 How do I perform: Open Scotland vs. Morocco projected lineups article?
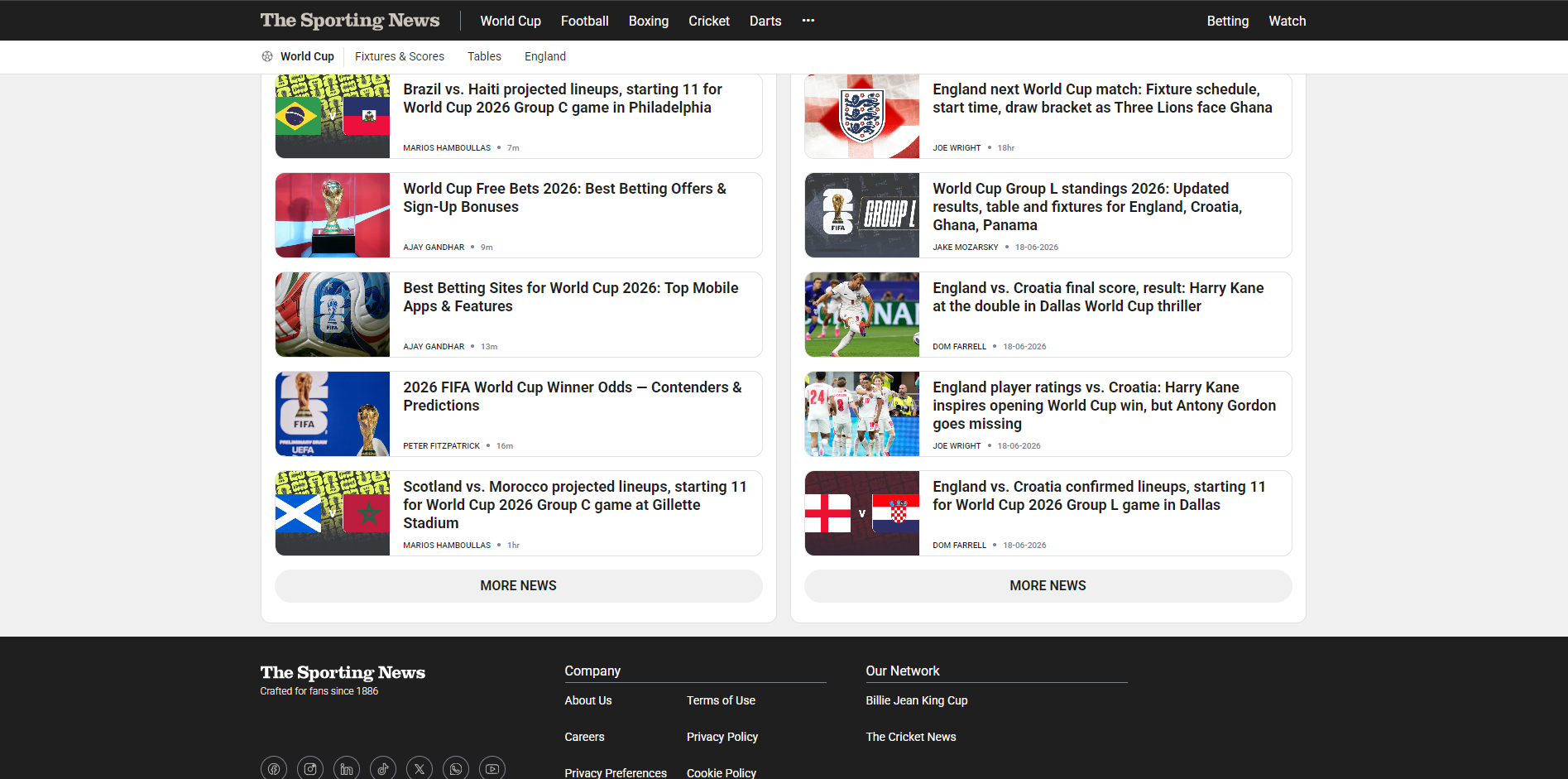pyautogui.click(x=575, y=505)
